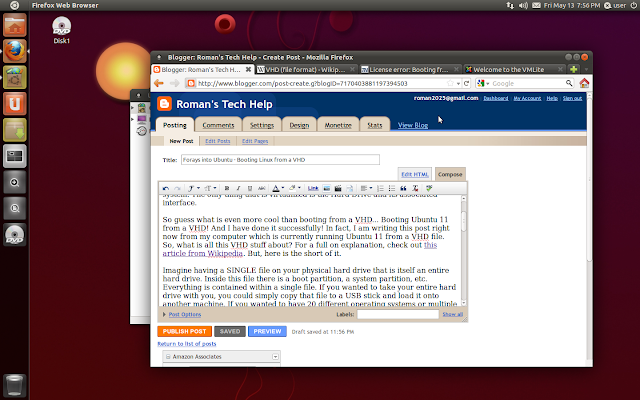The height and width of the screenshot is (400, 640).
Task: Open Ubuntu One from the launcher
Action: tap(15, 104)
